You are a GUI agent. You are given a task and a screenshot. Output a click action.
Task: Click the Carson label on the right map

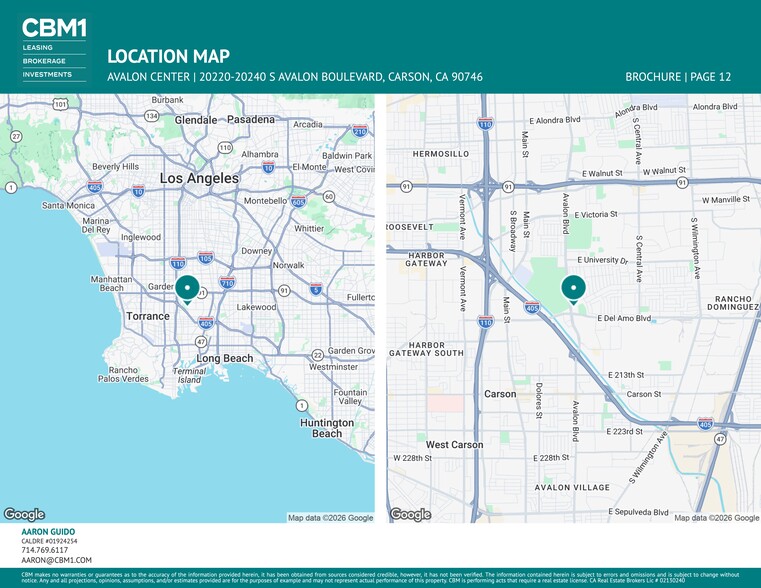(x=500, y=394)
